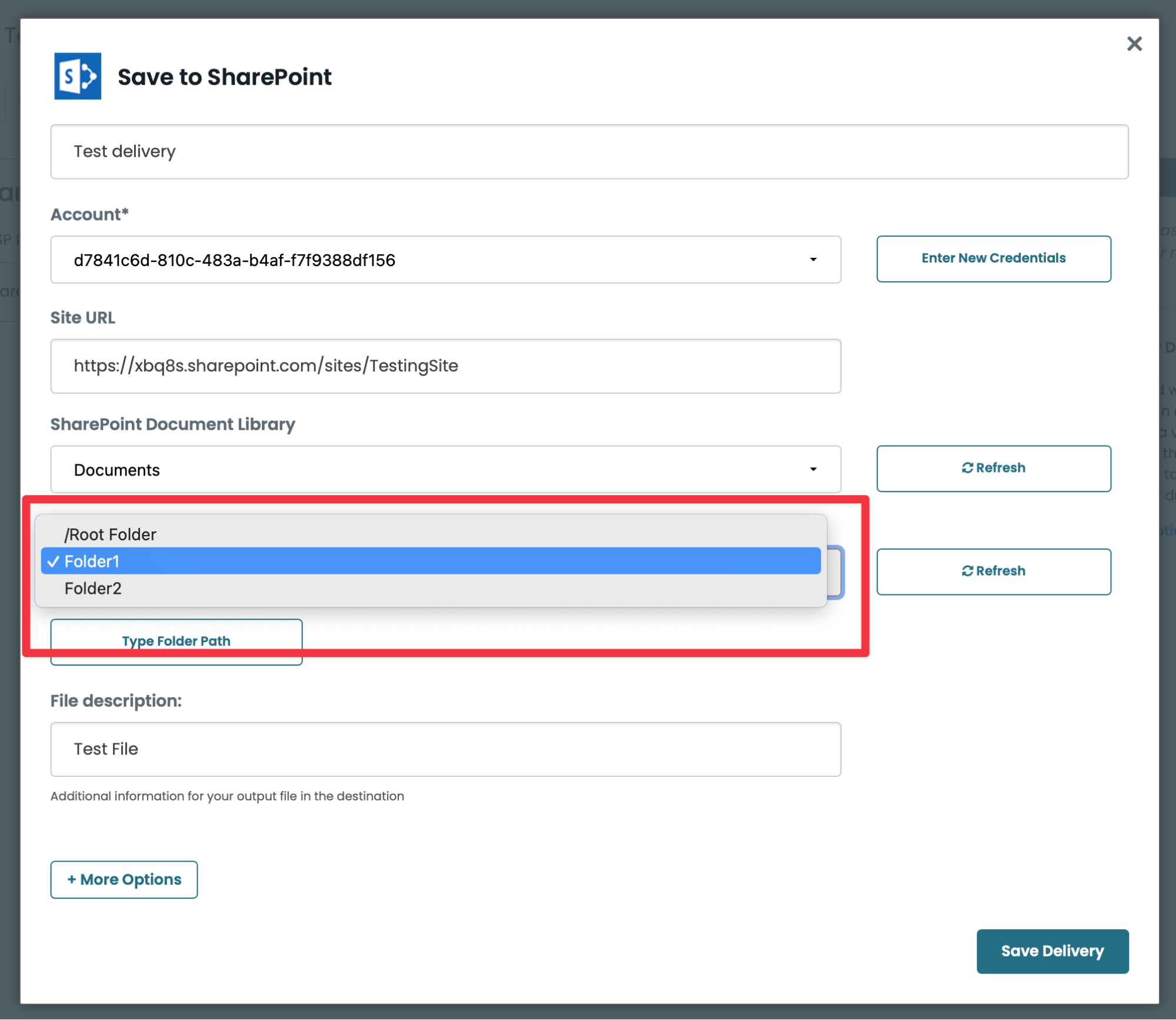1176x1020 pixels.
Task: Expand More Options
Action: [x=124, y=879]
